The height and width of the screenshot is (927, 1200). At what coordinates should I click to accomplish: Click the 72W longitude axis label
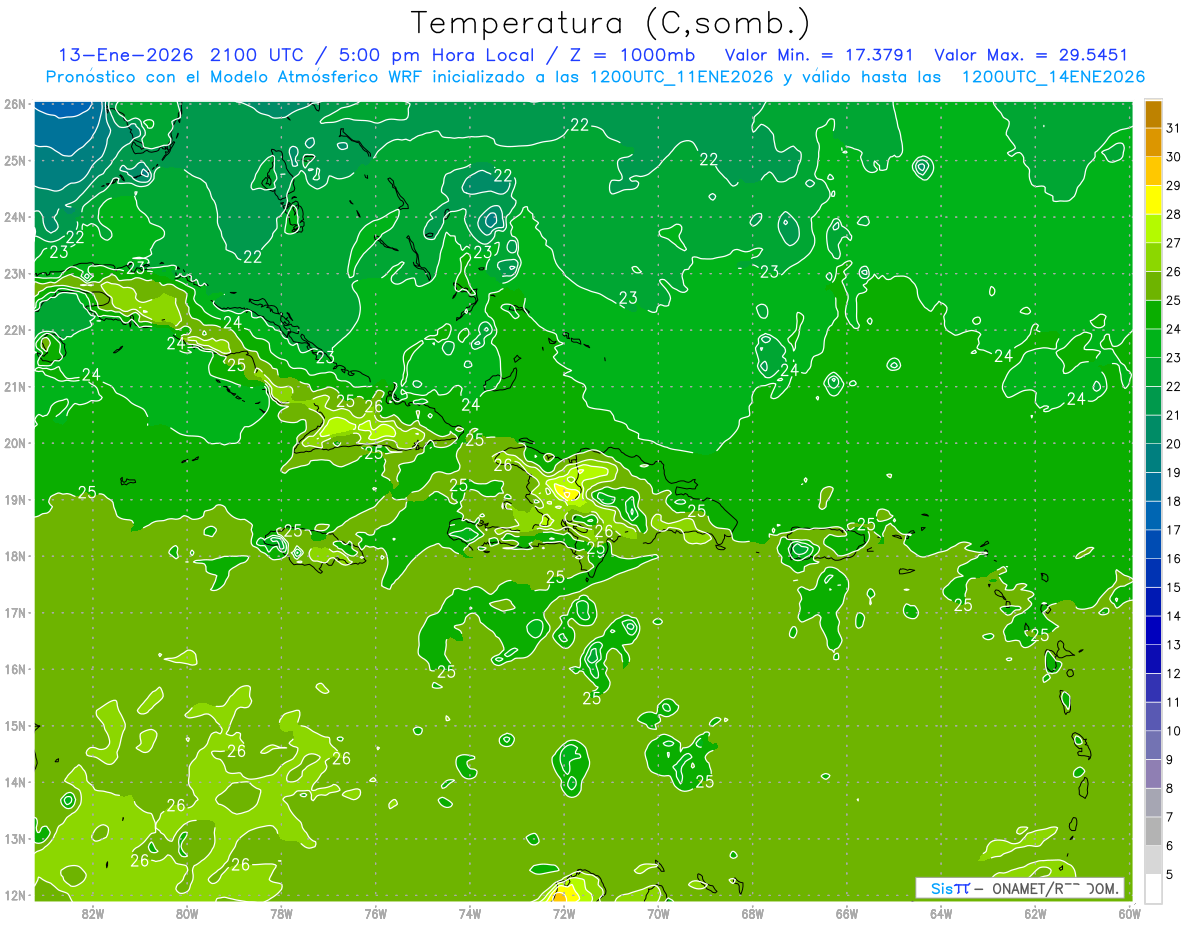(564, 913)
